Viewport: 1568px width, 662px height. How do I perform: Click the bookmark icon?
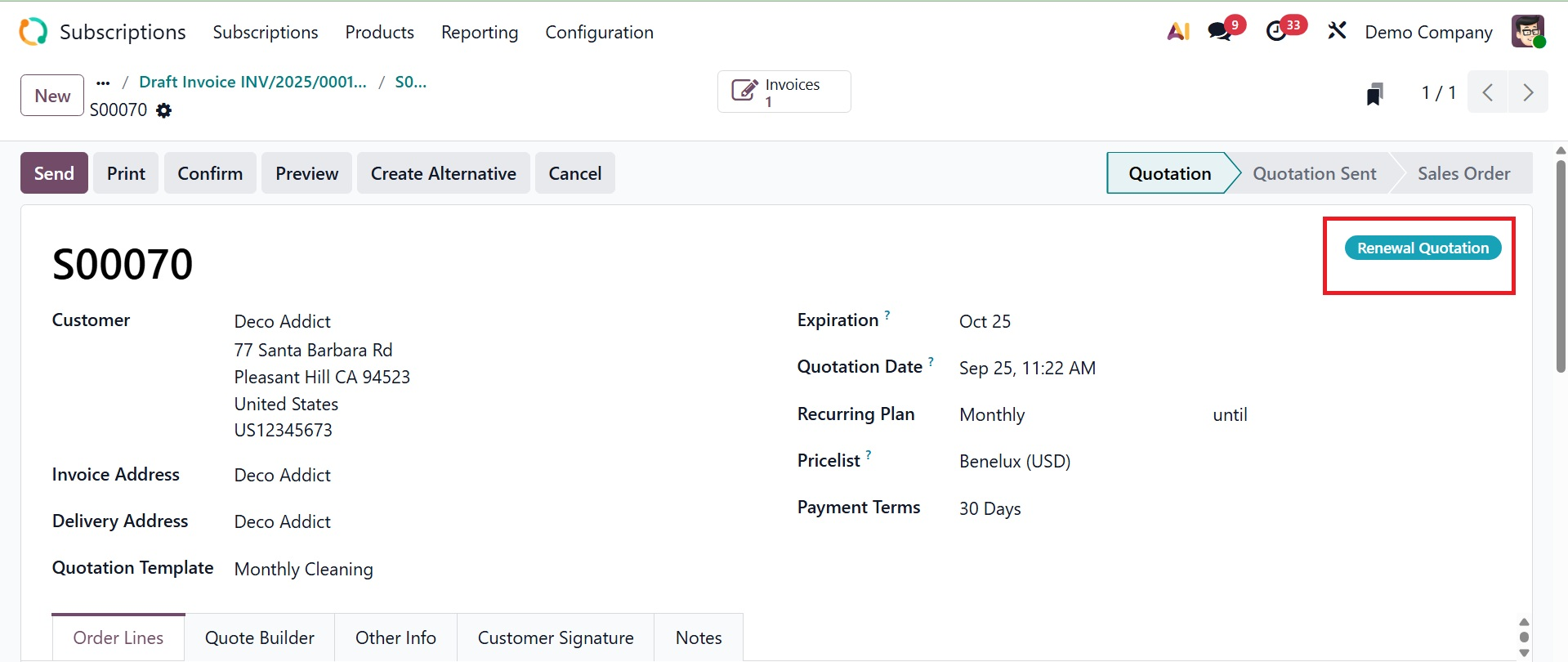click(x=1375, y=94)
